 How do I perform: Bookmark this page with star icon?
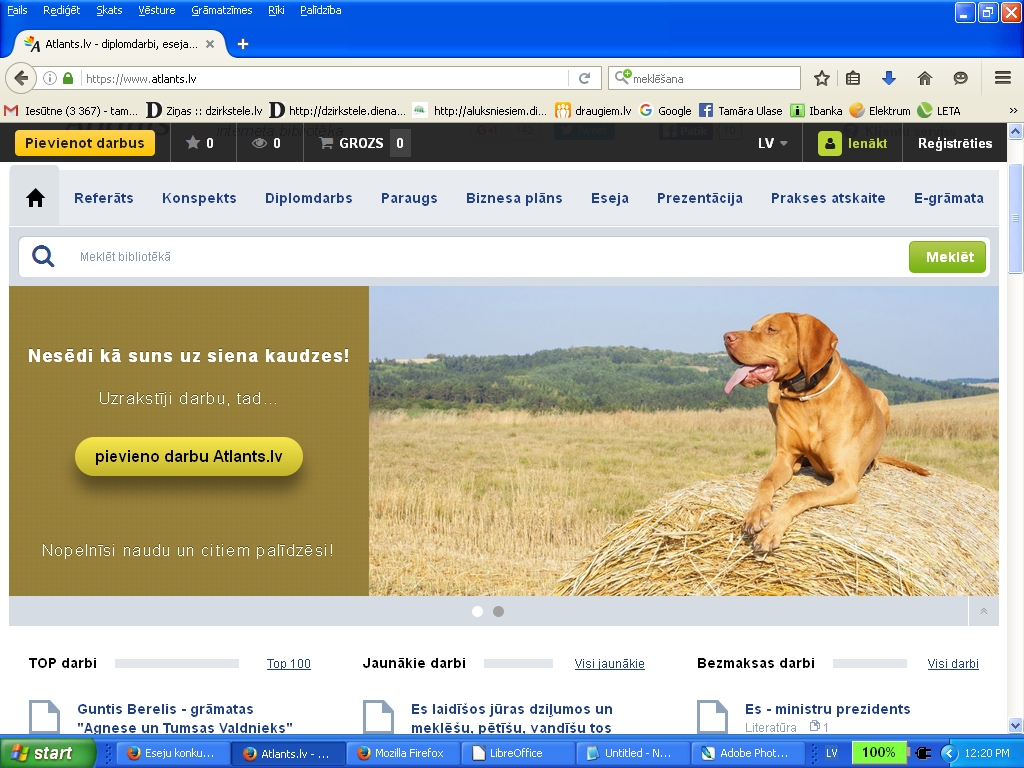tap(821, 78)
